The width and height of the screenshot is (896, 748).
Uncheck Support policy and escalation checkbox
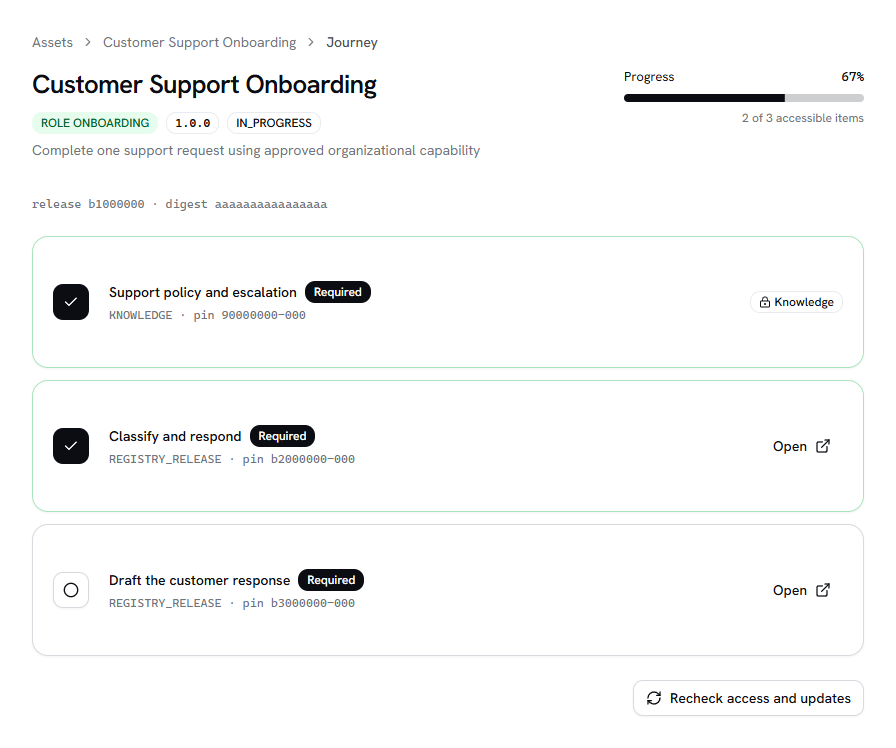pos(71,302)
